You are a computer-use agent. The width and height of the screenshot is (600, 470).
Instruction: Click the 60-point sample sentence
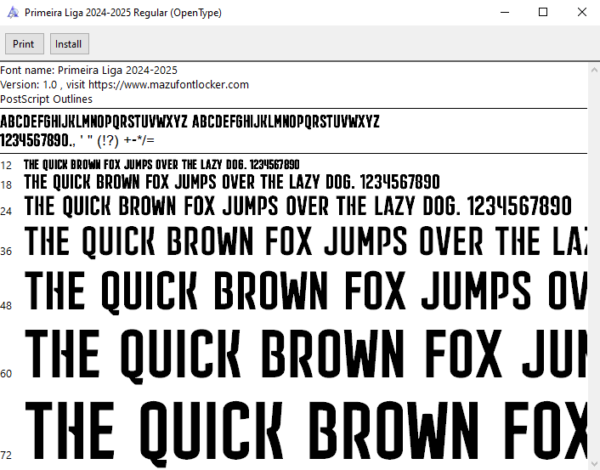[x=305, y=355]
